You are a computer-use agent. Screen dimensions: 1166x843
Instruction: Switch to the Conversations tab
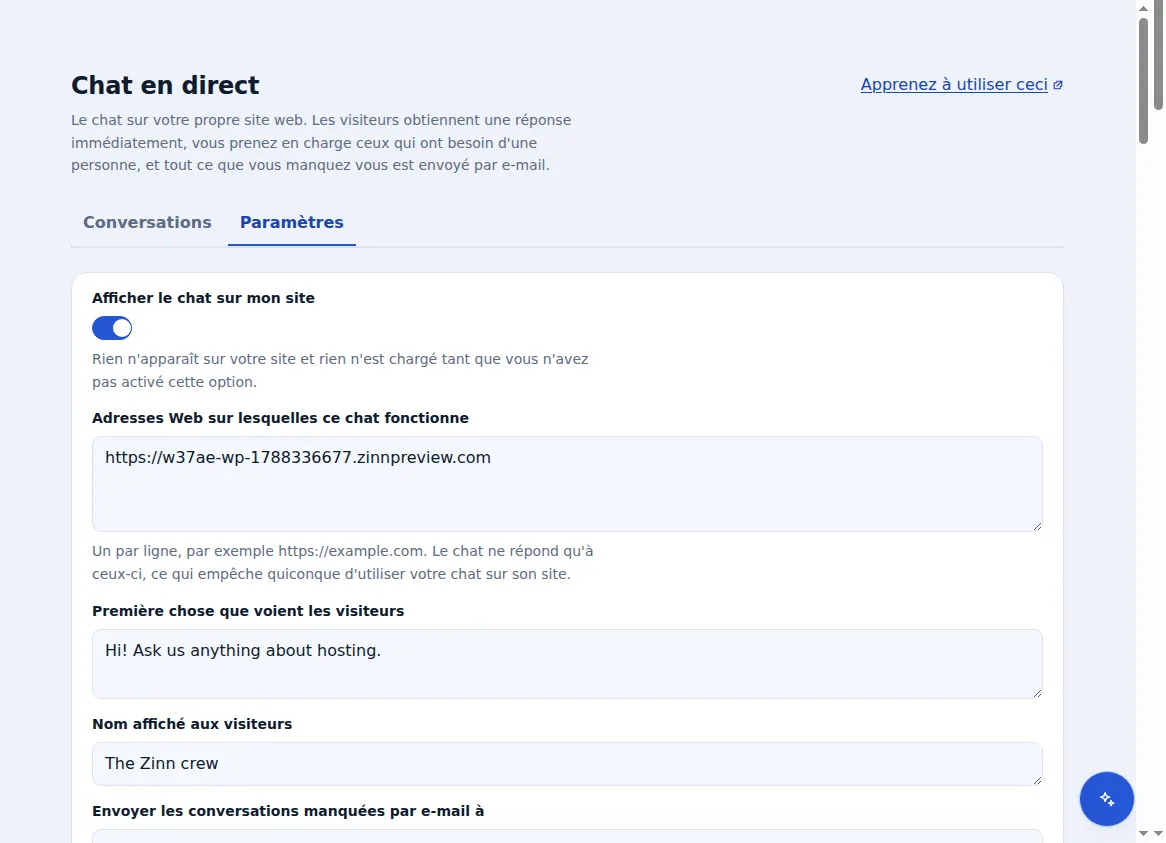point(147,222)
